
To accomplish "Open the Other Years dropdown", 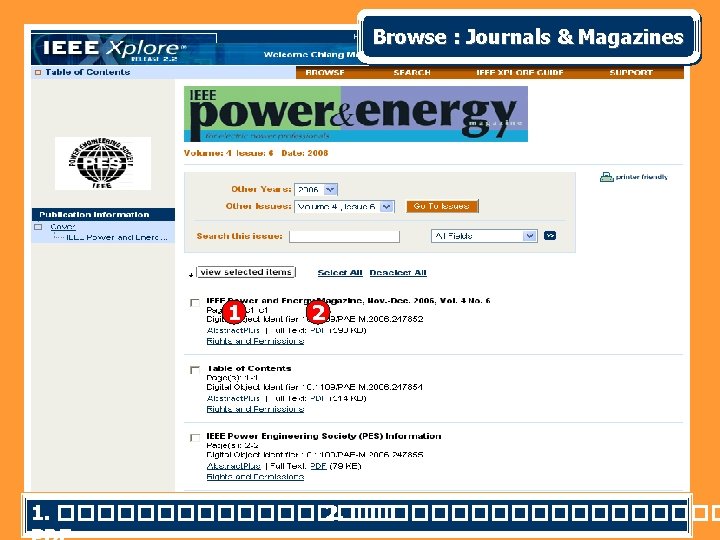I will click(x=316, y=189).
